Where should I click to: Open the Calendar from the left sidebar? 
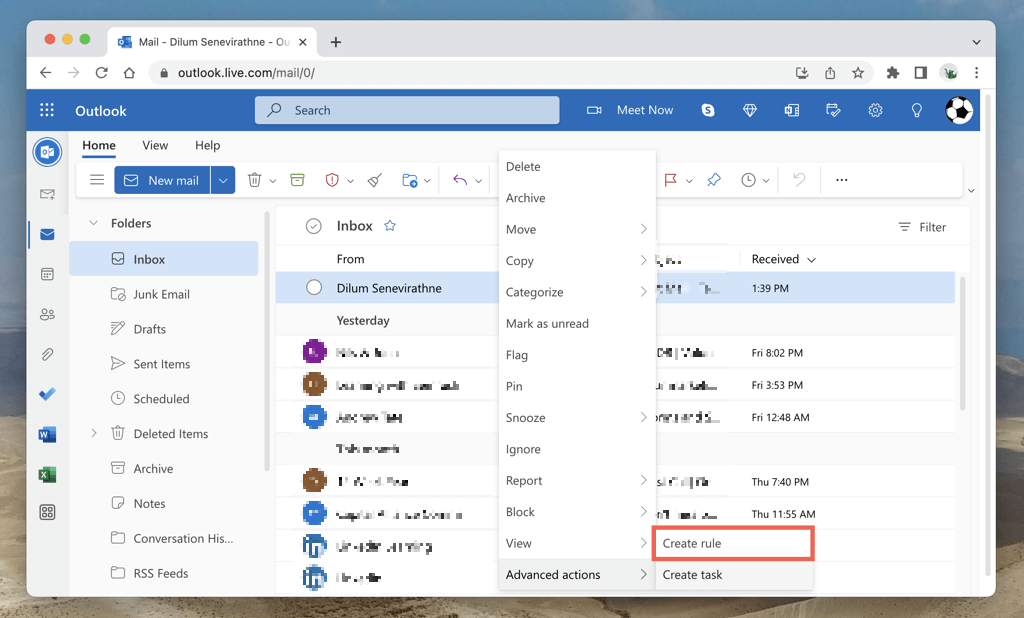point(47,274)
